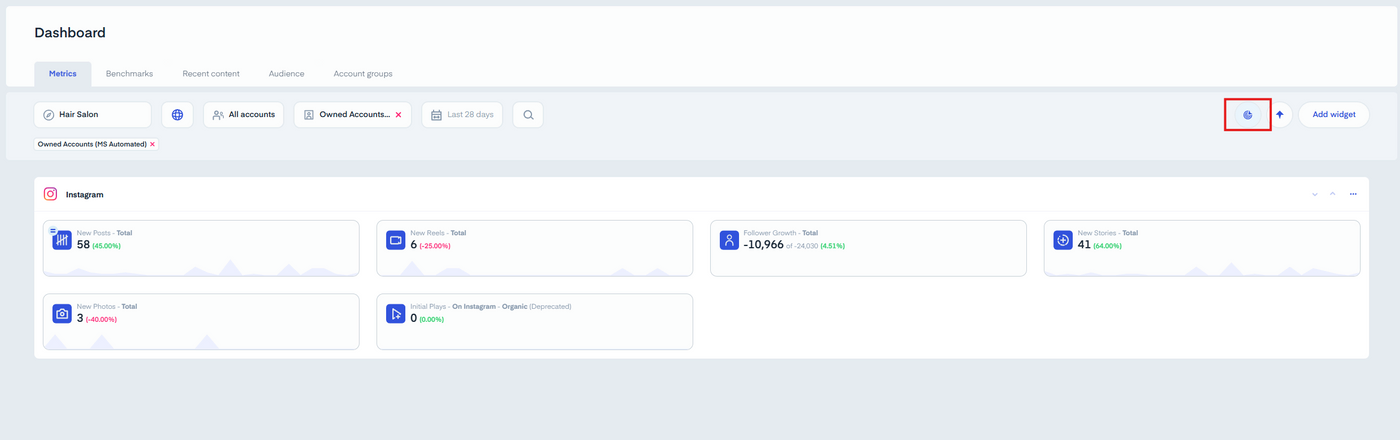Click the (-25.00%) change on New Reels
This screenshot has height=440, width=1400.
[x=435, y=246]
